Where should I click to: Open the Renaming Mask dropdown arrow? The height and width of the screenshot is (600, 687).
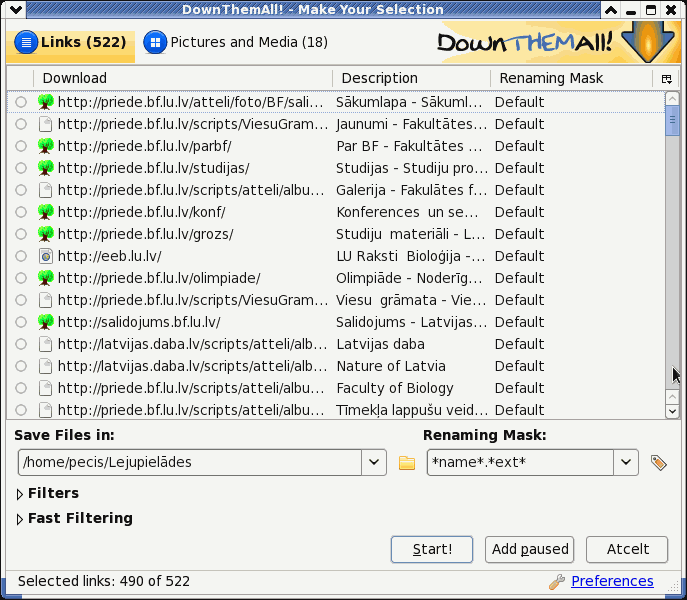(626, 462)
